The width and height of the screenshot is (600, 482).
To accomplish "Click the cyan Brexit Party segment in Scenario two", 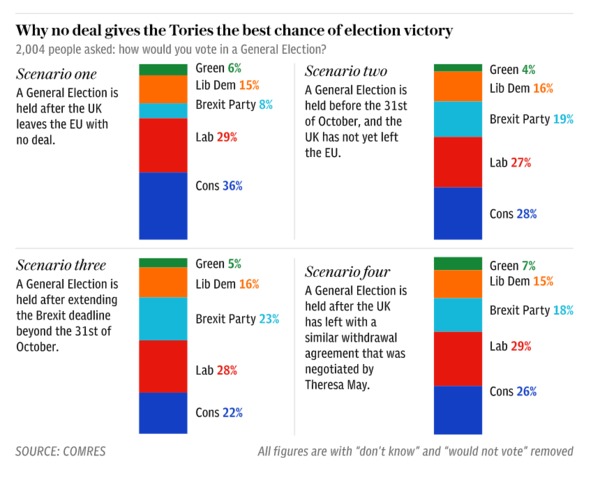I will click(458, 119).
